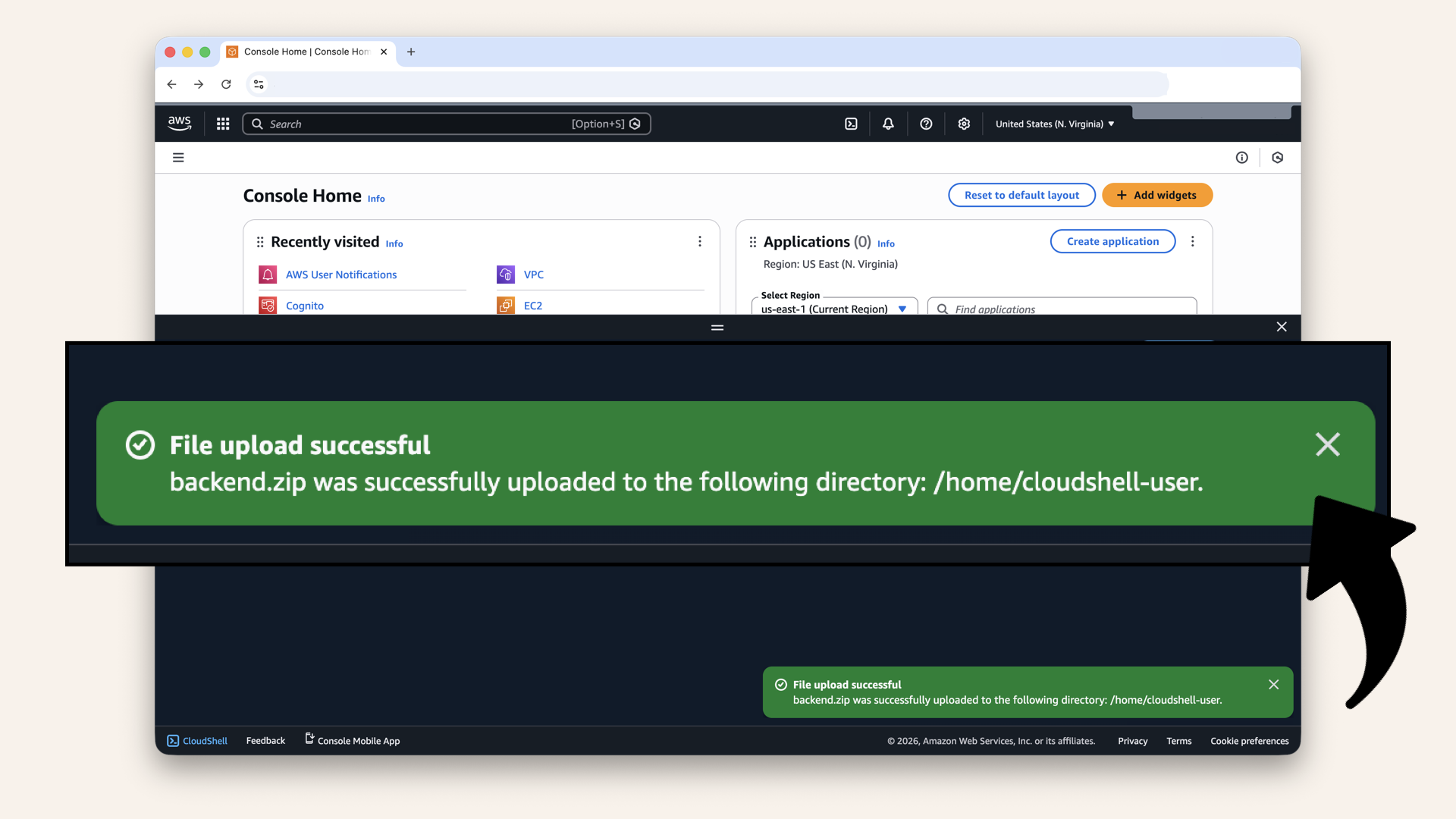Open the info panel circle icon
This screenshot has width=1456, height=819.
pos(1241,158)
